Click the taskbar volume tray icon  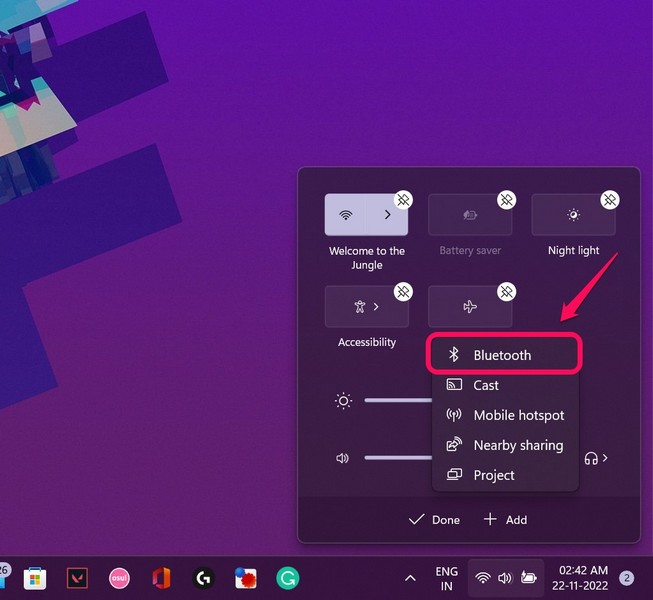[505, 578]
